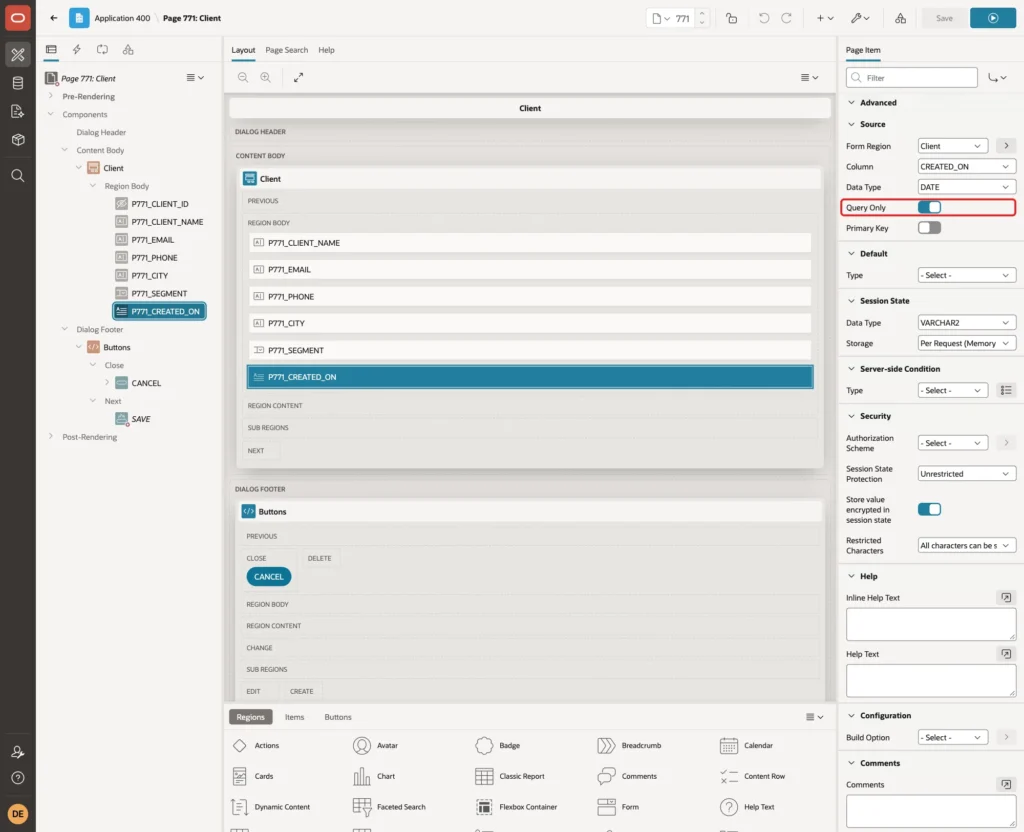1024x832 pixels.
Task: Open the Storage Per Request dropdown
Action: [967, 344]
